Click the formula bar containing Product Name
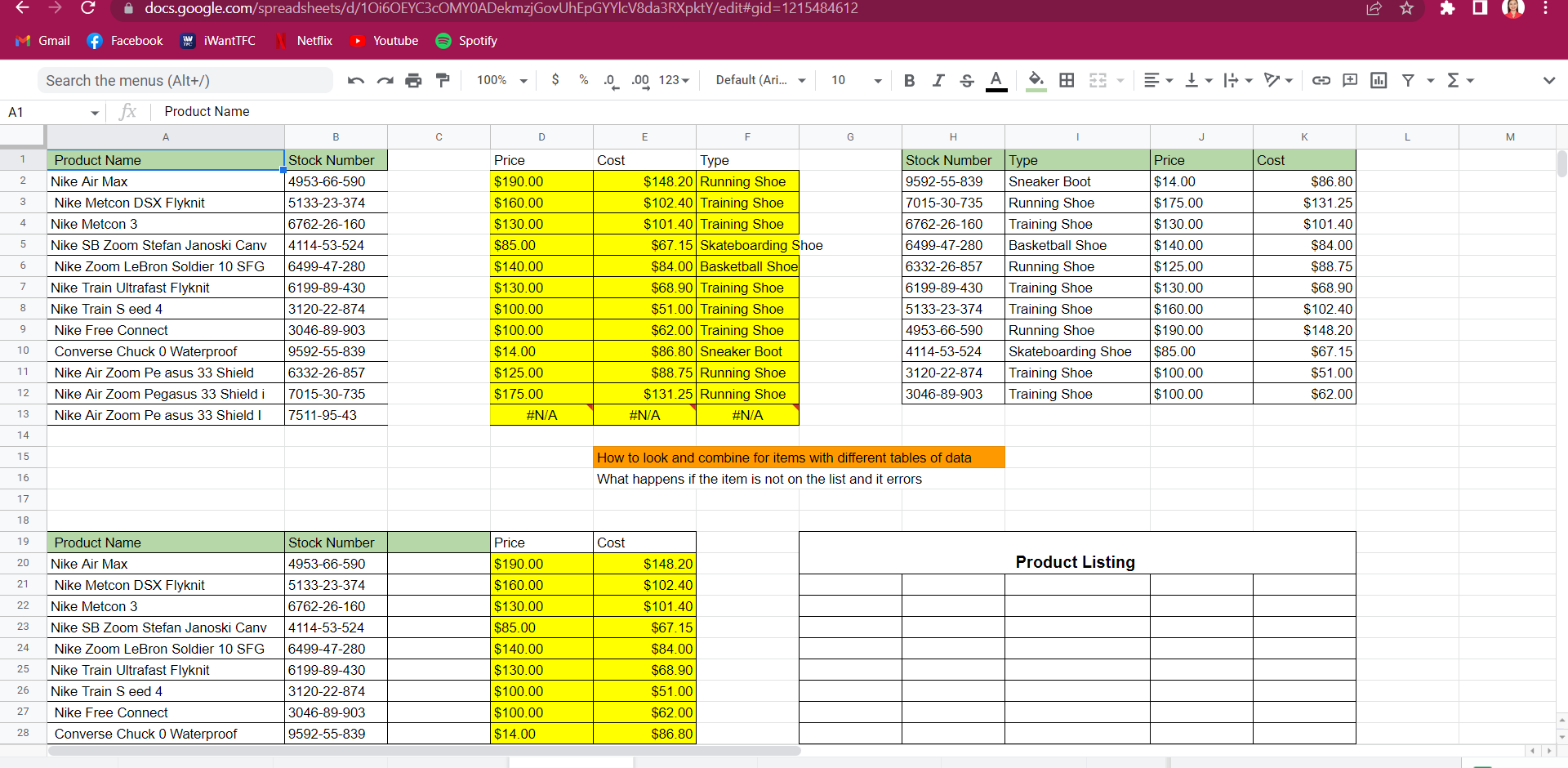The image size is (1568, 768). tap(857, 112)
